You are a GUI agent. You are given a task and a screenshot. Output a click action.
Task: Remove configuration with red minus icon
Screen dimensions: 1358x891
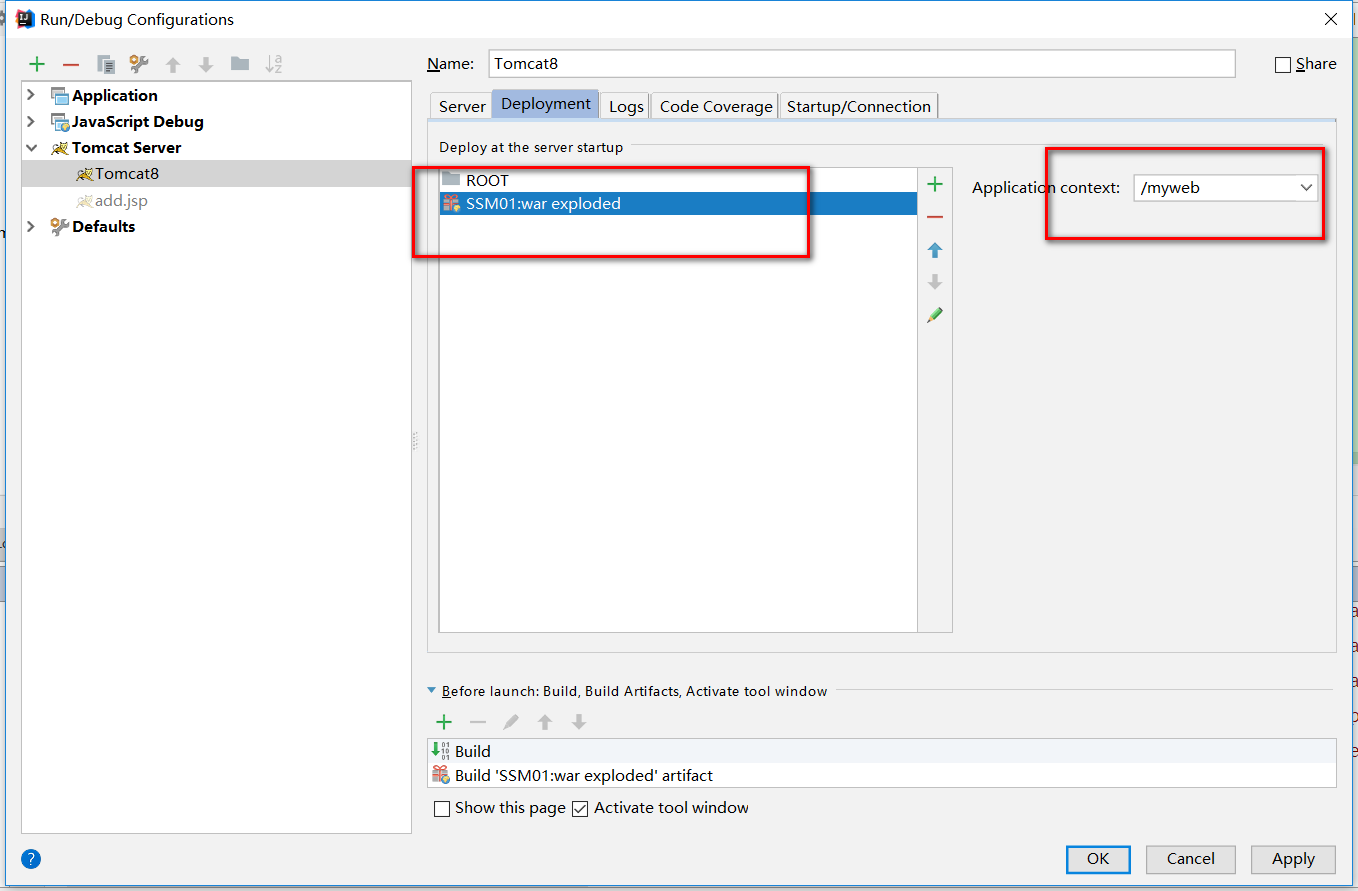tap(70, 64)
